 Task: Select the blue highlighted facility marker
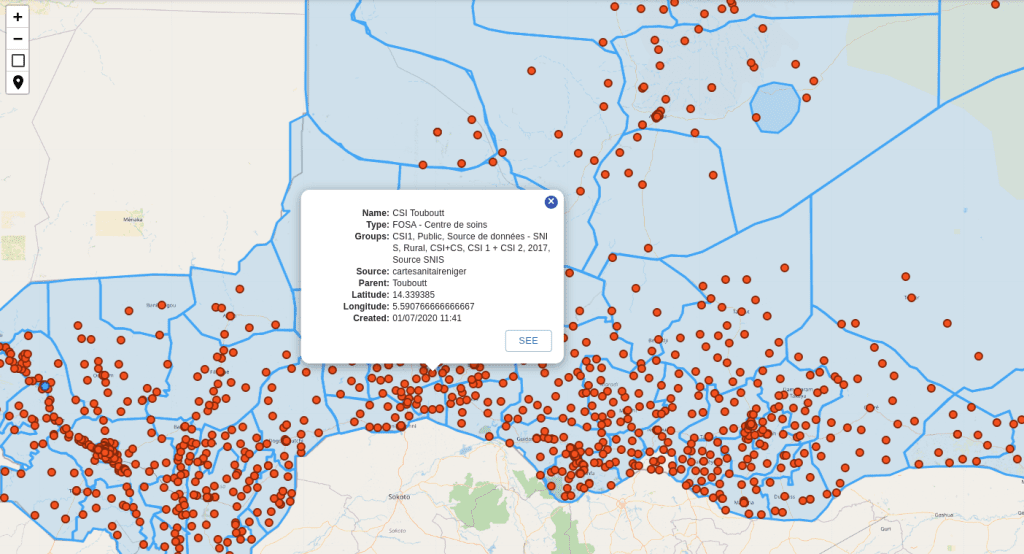pyautogui.click(x=44, y=385)
